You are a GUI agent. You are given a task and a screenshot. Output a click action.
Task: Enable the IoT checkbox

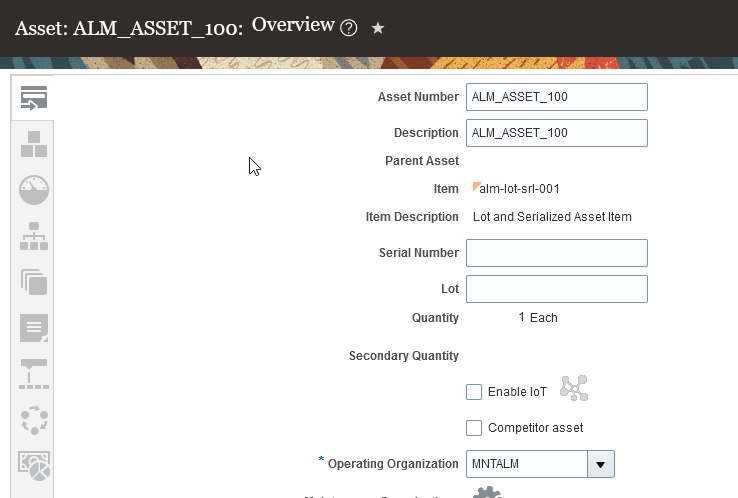(475, 392)
